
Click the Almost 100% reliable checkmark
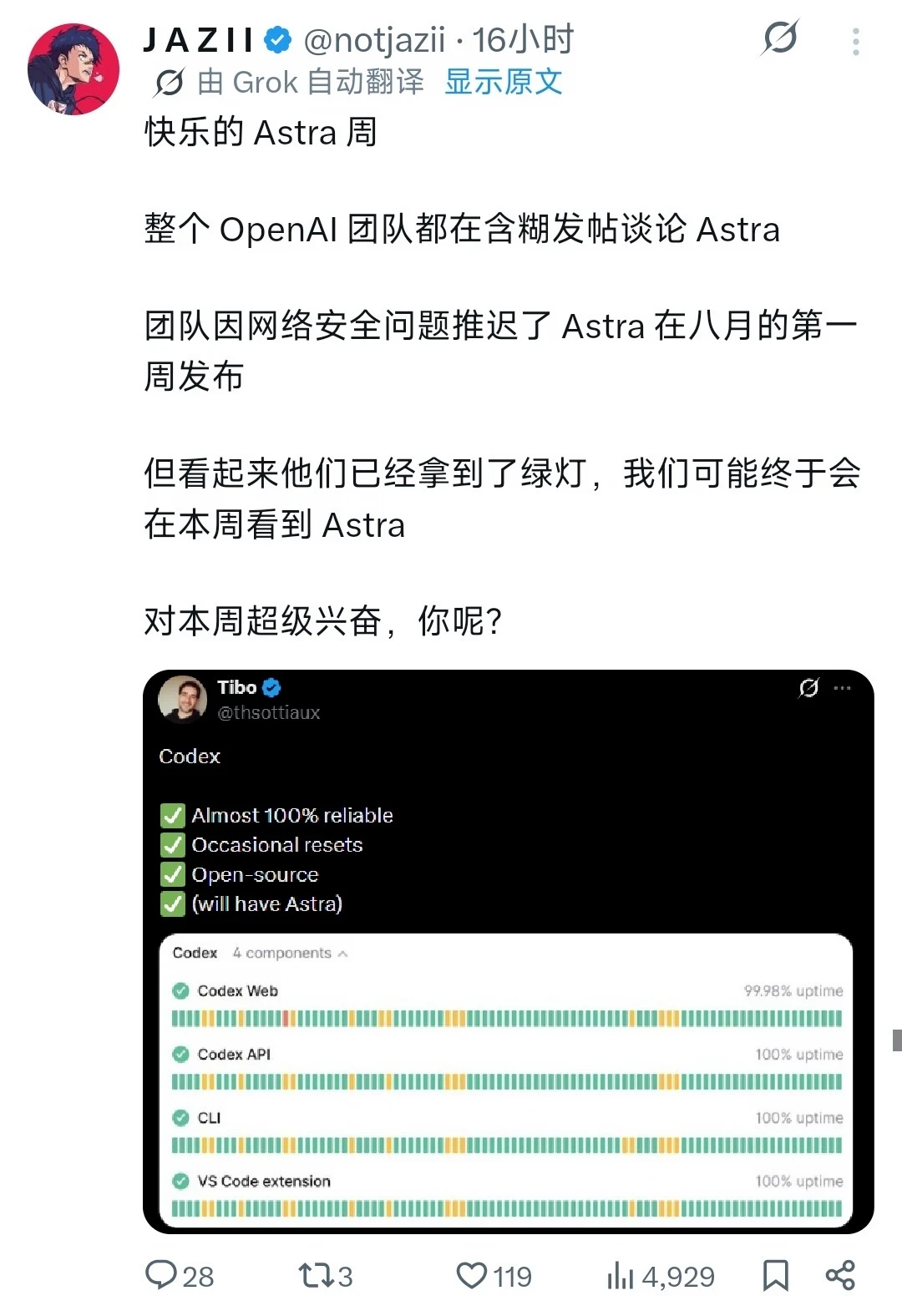[173, 815]
